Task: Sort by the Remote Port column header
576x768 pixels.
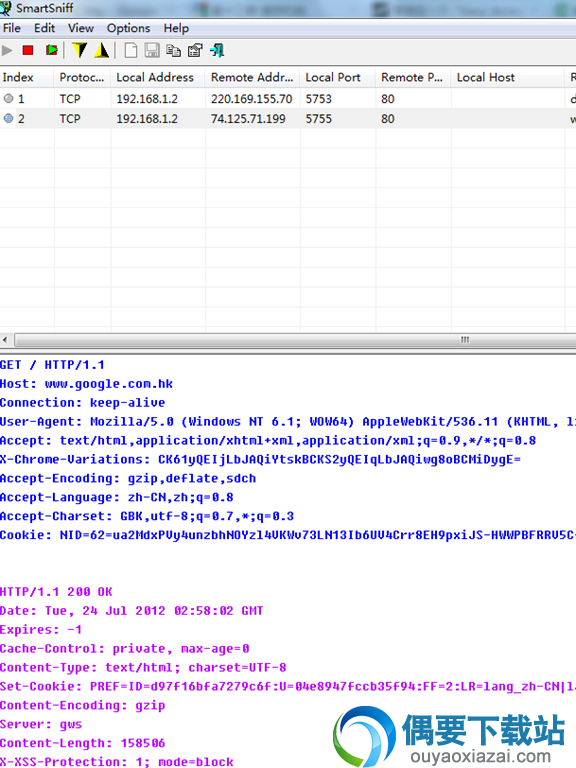Action: coord(414,77)
